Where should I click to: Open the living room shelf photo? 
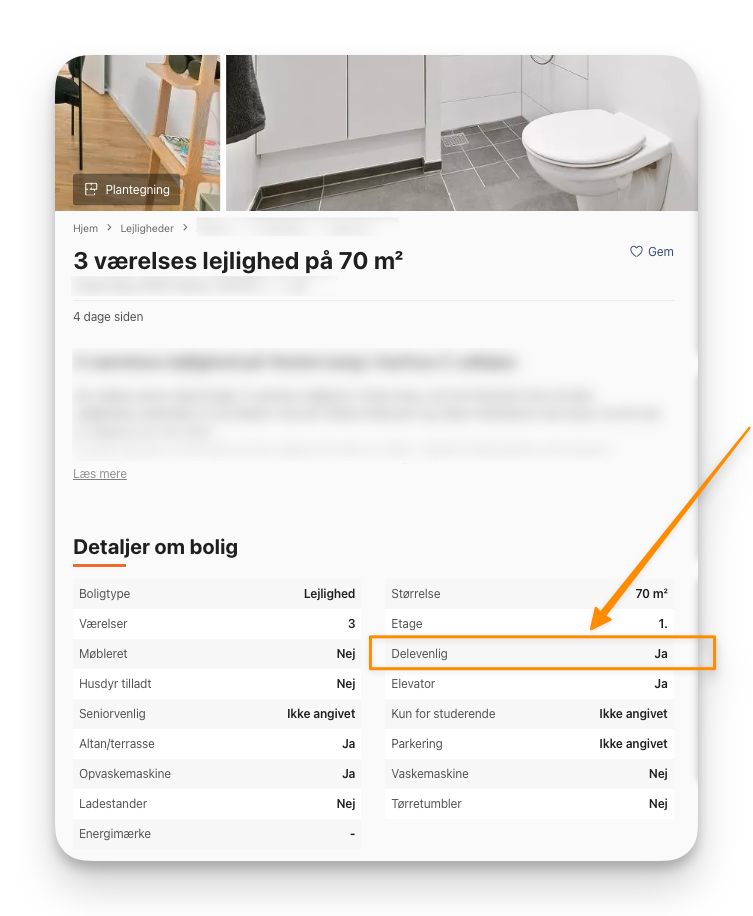coord(137,133)
